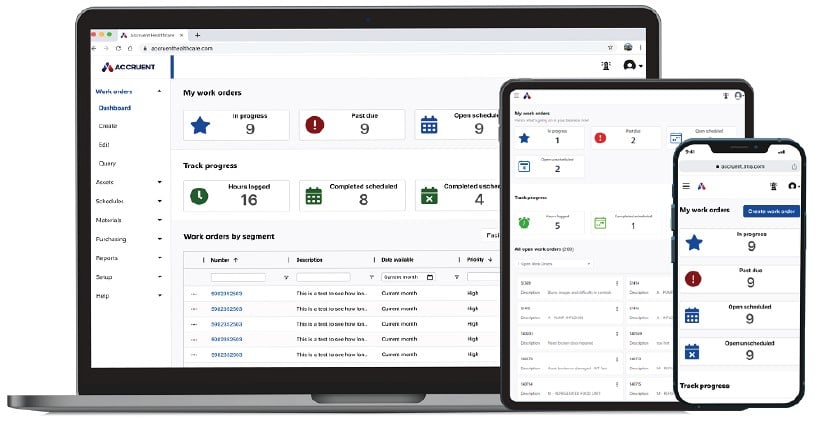The image size is (821, 429).
Task: Click the blue star In progress icon on laptop
Action: [201, 126]
